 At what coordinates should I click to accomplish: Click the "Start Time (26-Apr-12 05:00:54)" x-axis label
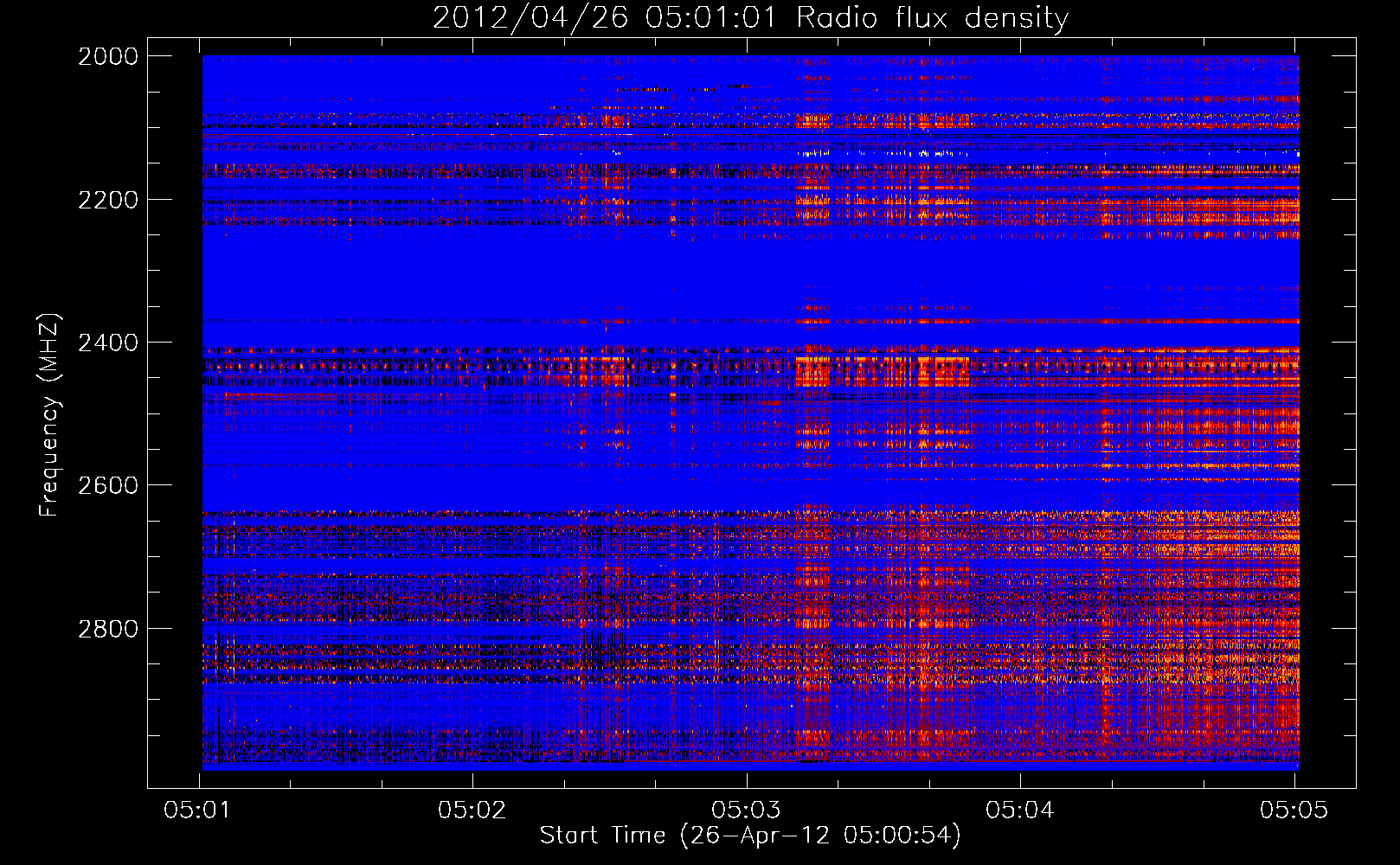(750, 835)
